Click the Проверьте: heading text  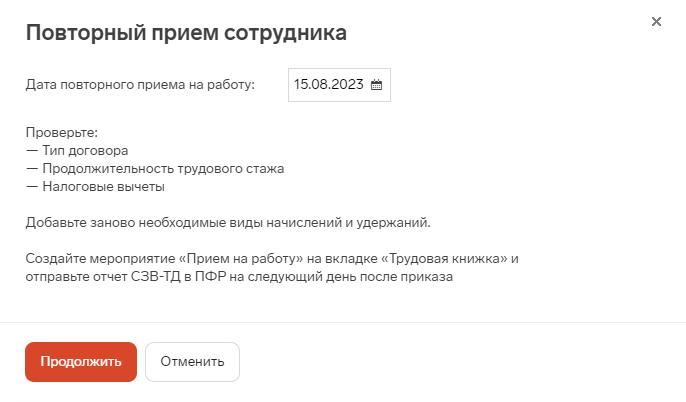click(62, 133)
